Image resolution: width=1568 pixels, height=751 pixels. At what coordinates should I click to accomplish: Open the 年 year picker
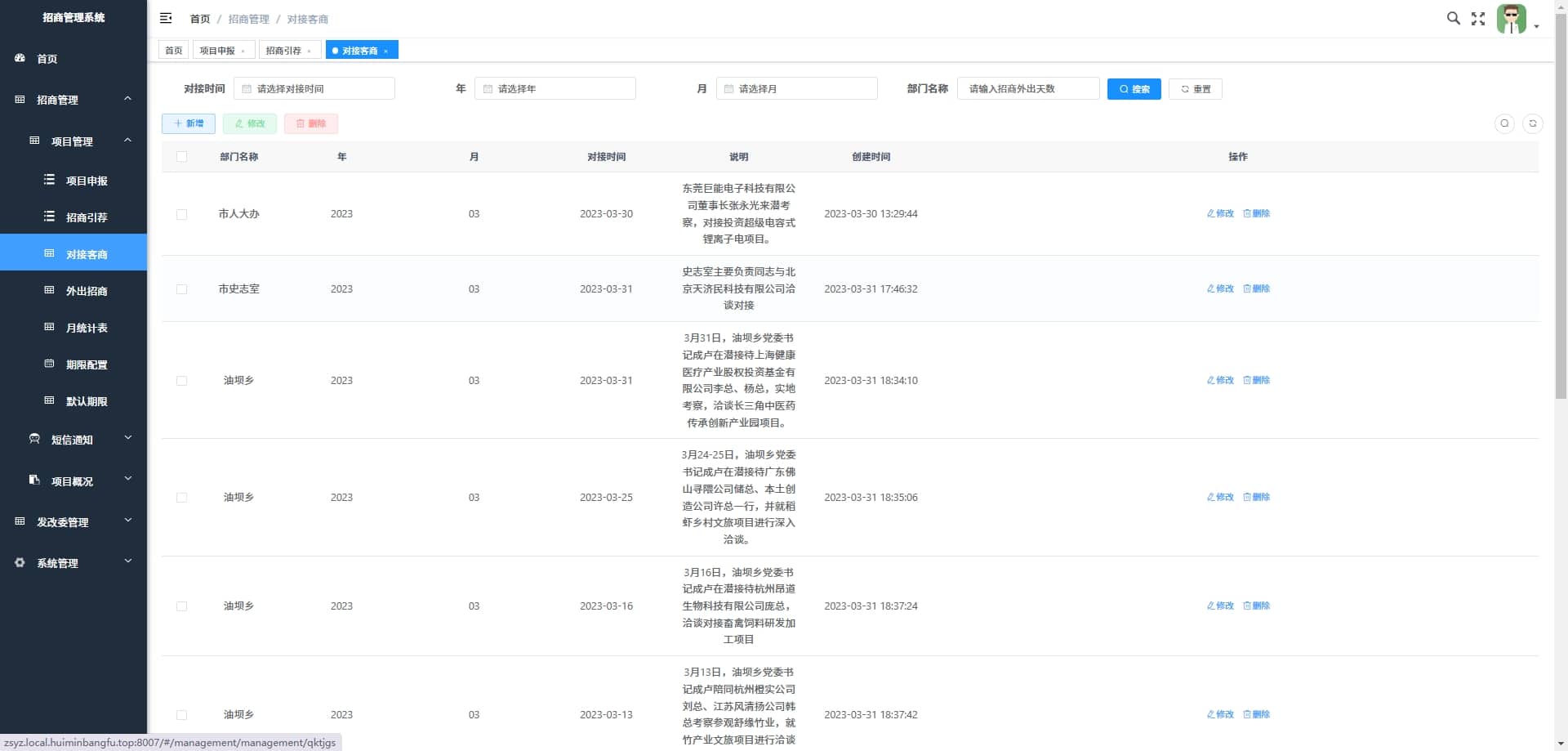pyautogui.click(x=555, y=88)
